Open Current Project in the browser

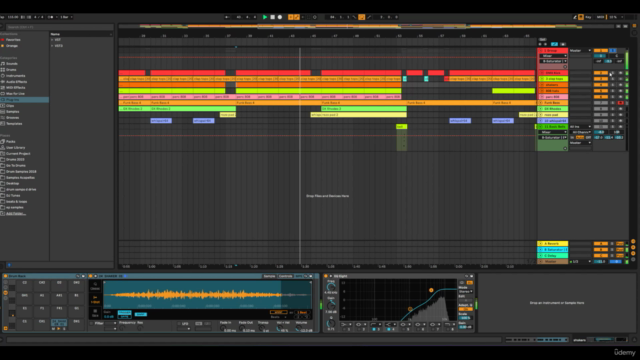point(18,153)
